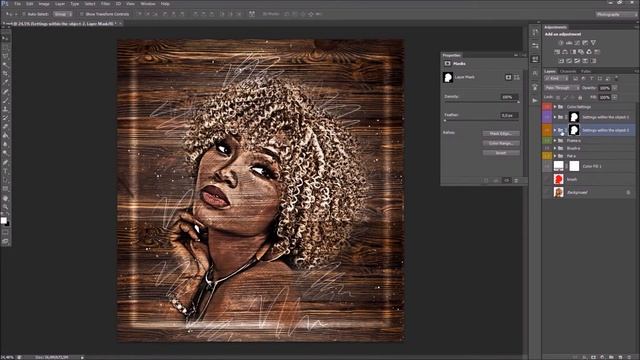Image resolution: width=640 pixels, height=360 pixels.
Task: Show the brush layer
Action: coord(547,179)
